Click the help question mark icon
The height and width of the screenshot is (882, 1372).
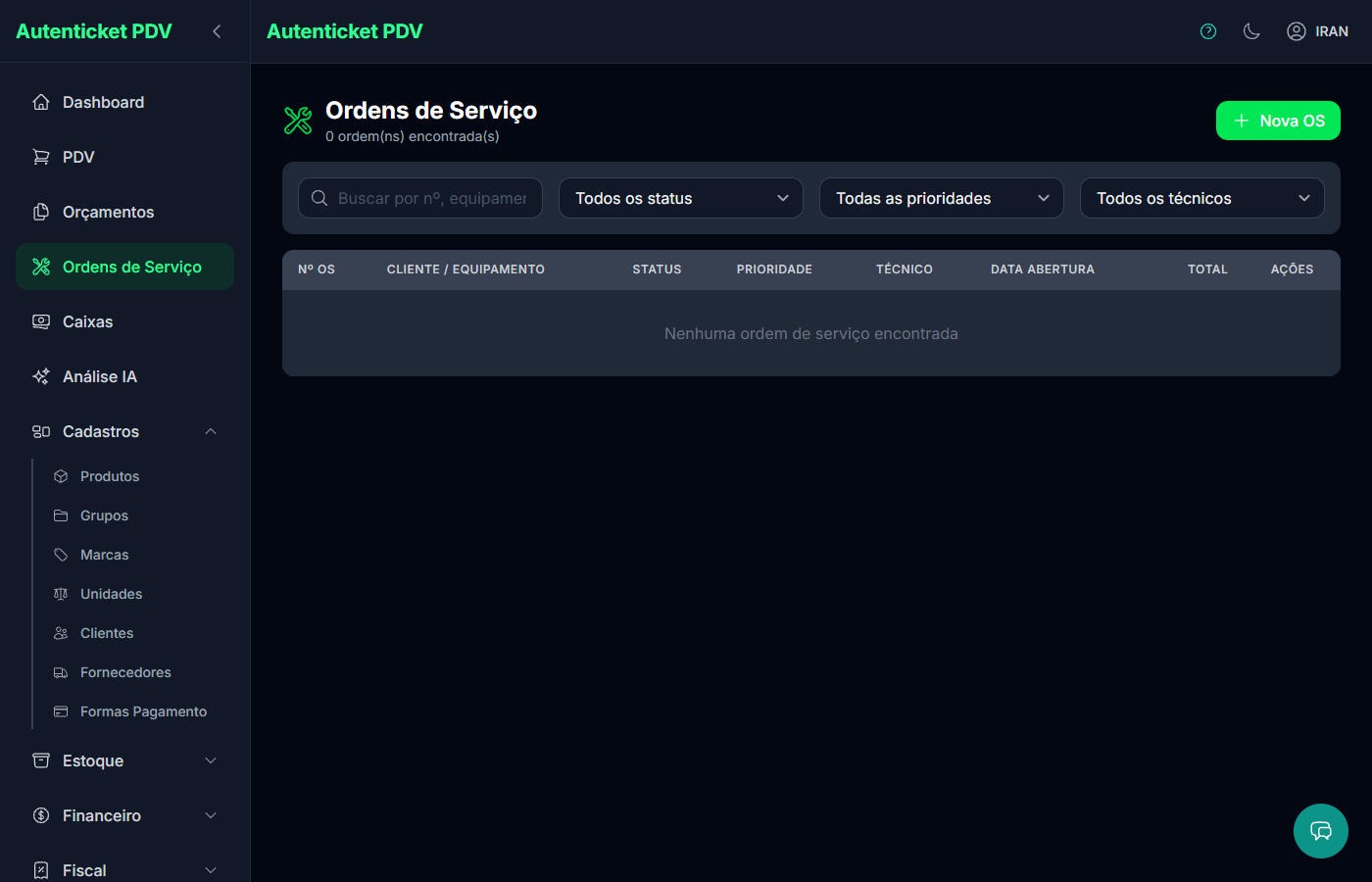1207,31
